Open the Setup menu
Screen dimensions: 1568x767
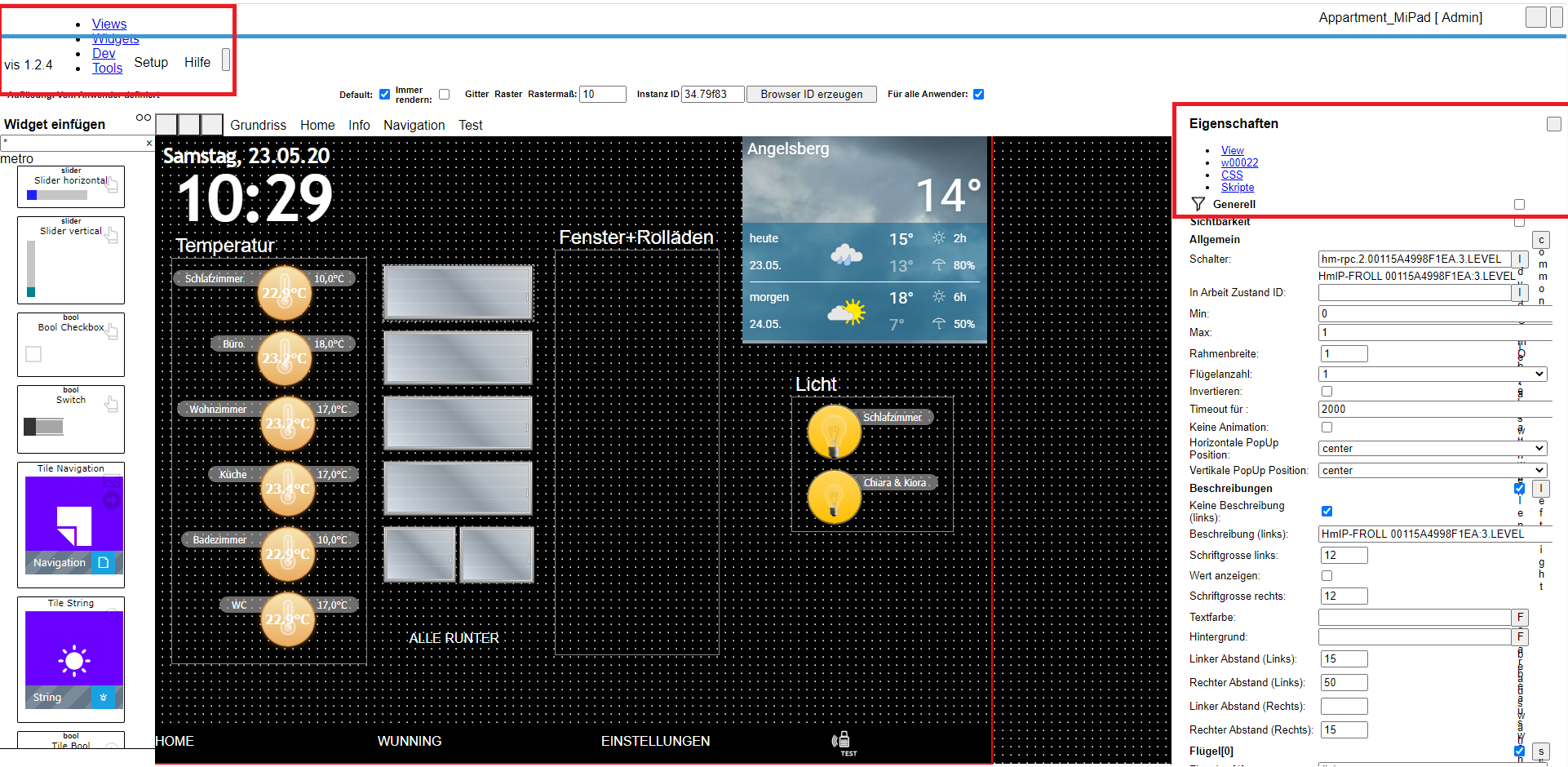pyautogui.click(x=151, y=63)
